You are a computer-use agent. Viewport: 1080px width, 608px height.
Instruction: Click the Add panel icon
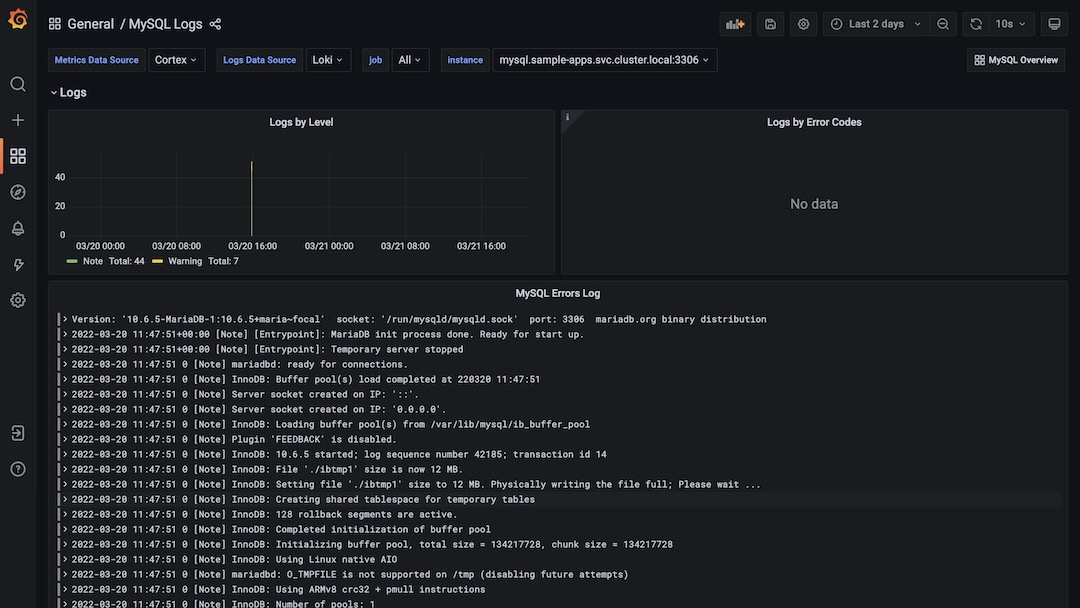click(735, 24)
